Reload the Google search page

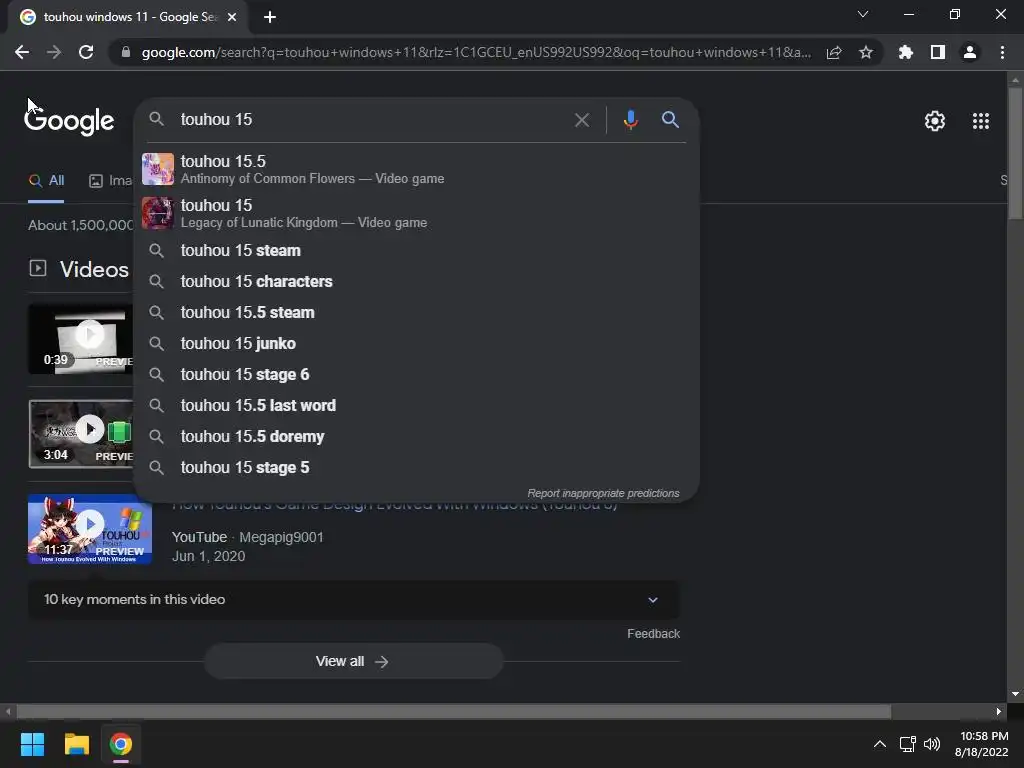(x=86, y=52)
